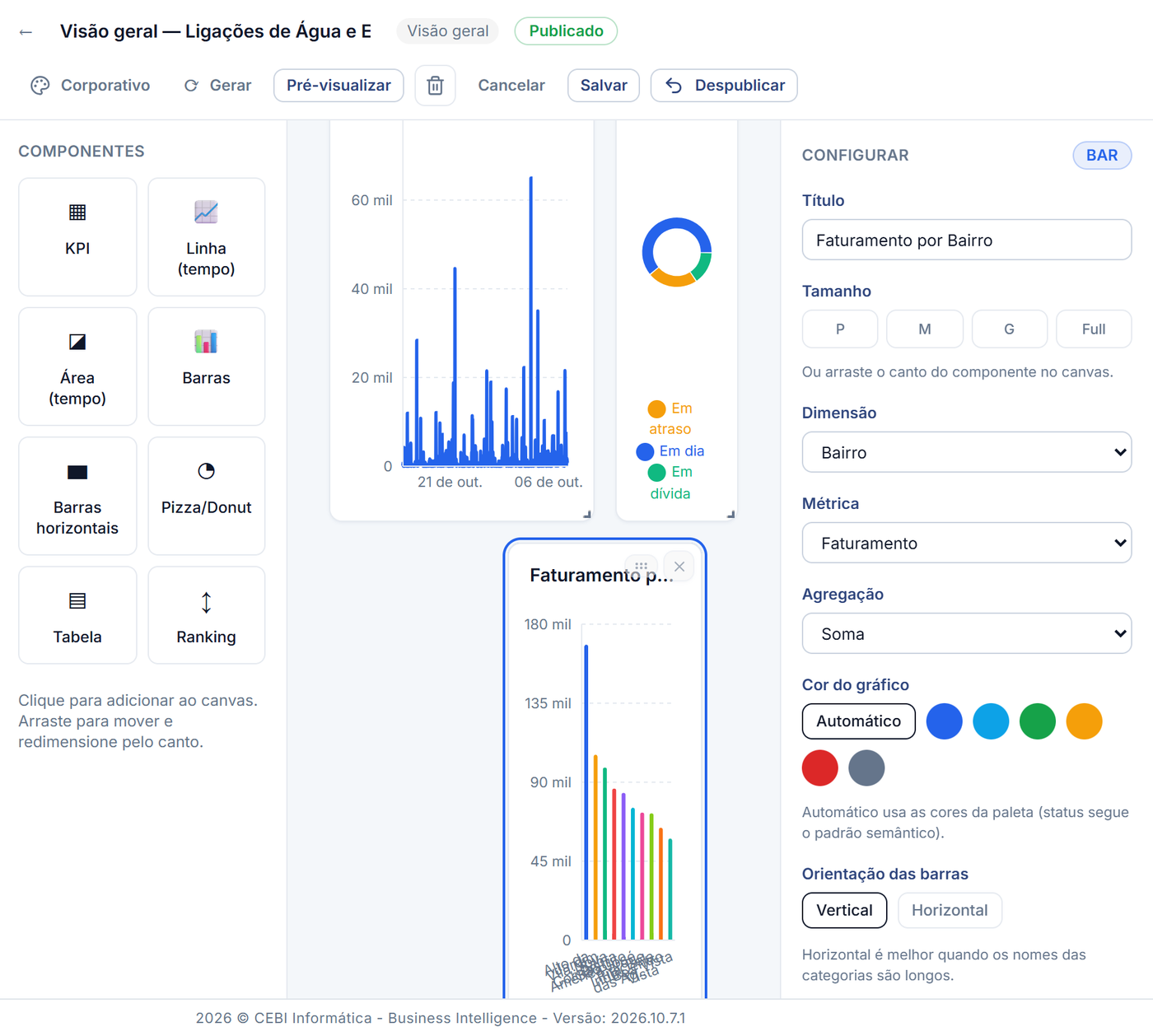Save the dashboard with Salvar
Image resolution: width=1153 pixels, height=1036 pixels.
[604, 86]
